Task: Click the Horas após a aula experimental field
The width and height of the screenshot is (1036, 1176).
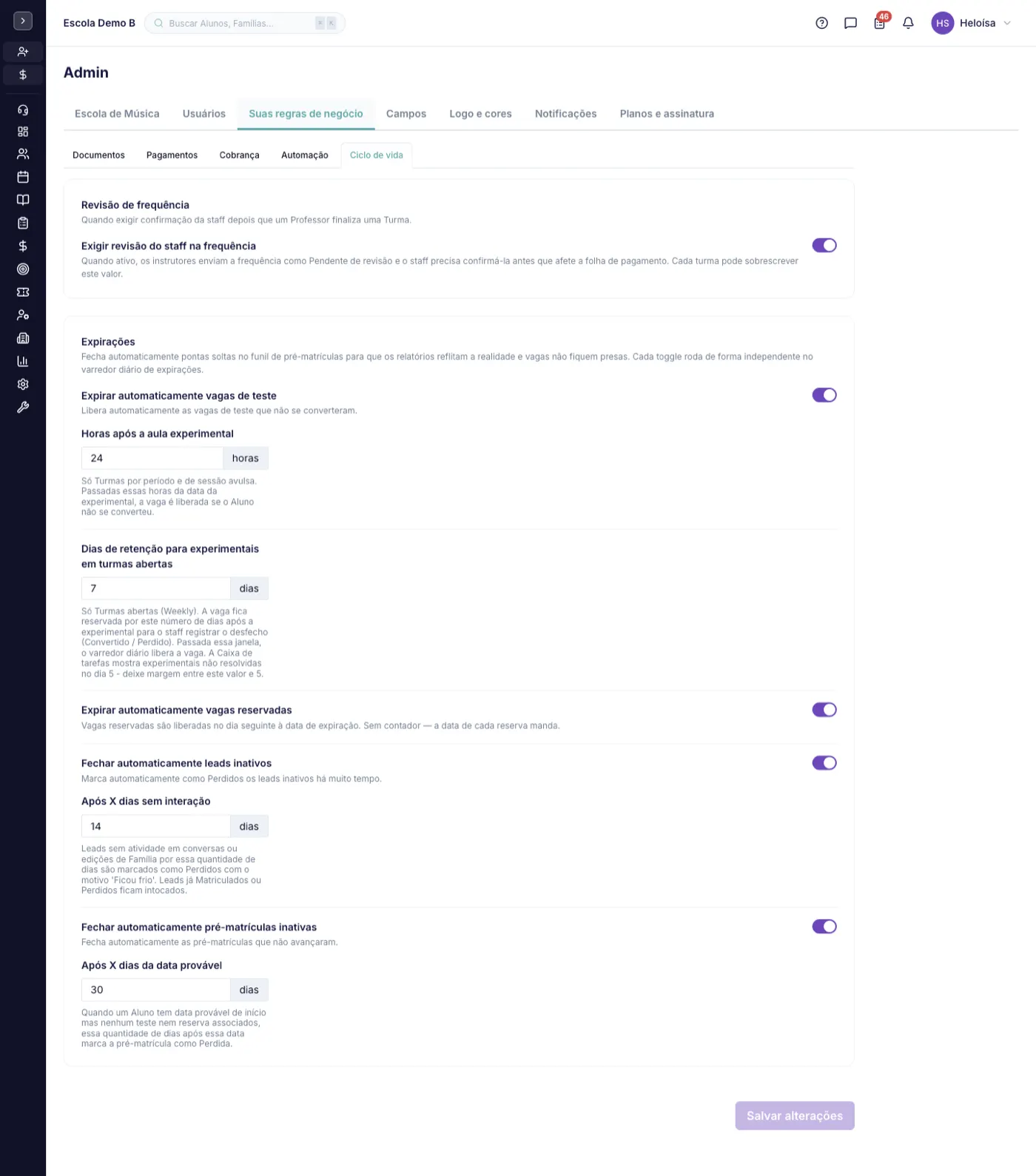Action: (152, 458)
